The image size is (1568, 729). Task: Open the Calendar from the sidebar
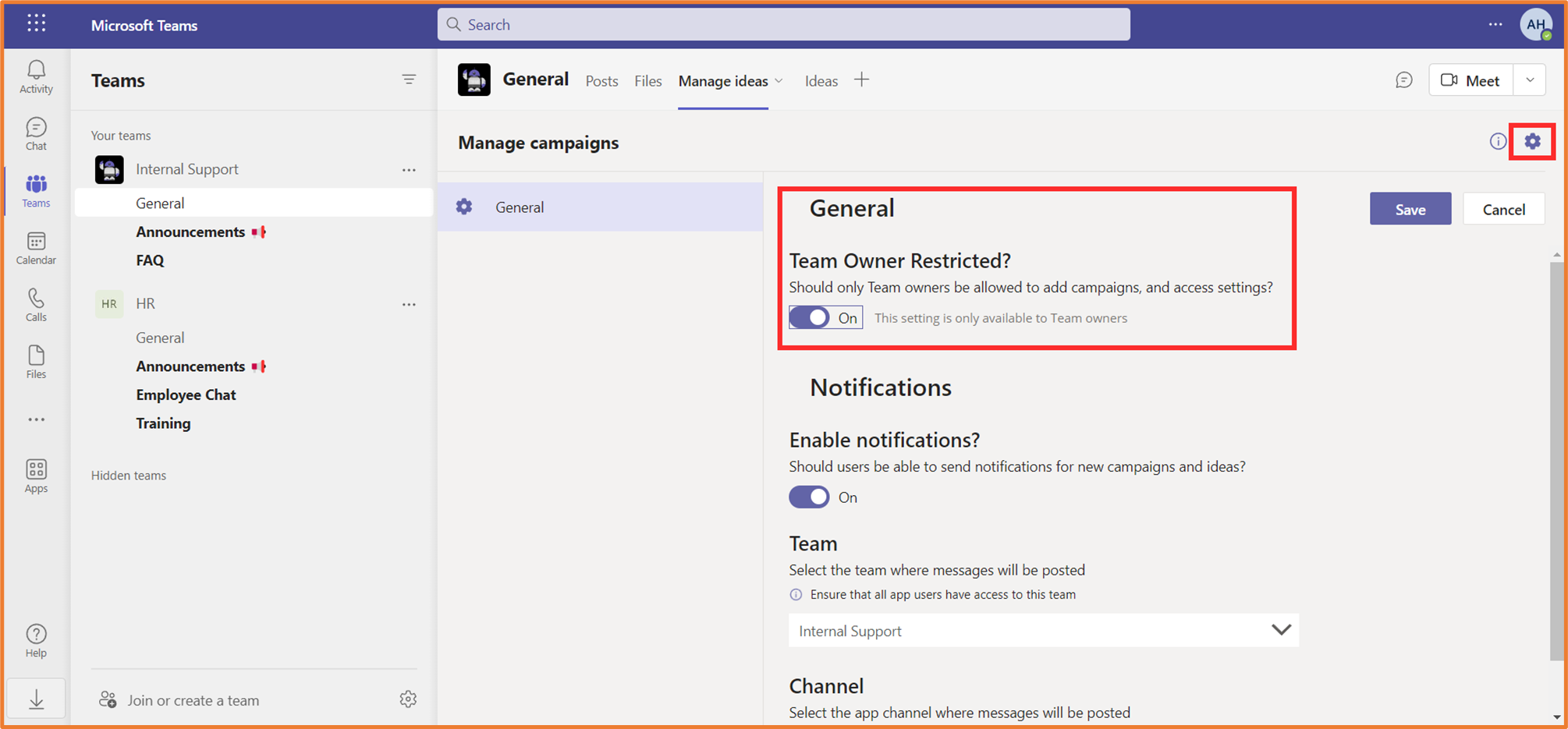[x=36, y=248]
